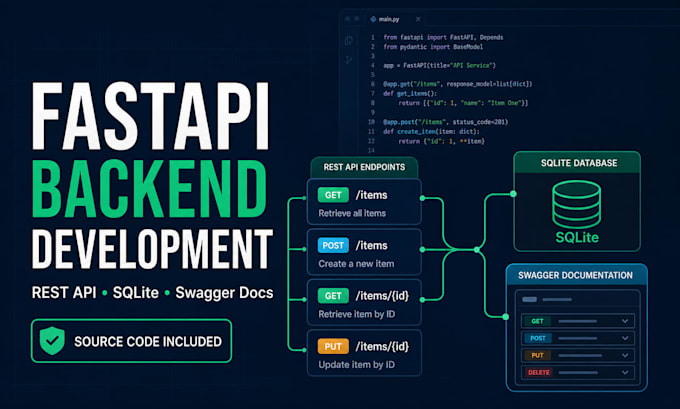The height and width of the screenshot is (409, 680).
Task: Select the /items path in the GET endpoint card
Action: click(372, 195)
